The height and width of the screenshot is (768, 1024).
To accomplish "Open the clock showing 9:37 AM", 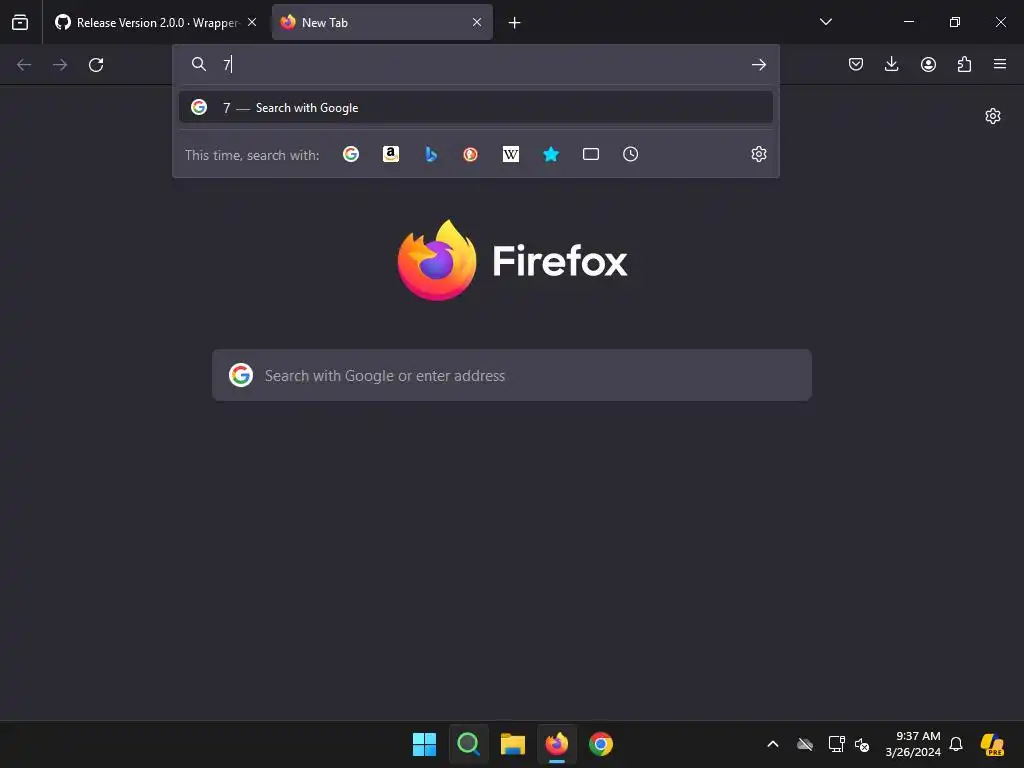I will (913, 744).
